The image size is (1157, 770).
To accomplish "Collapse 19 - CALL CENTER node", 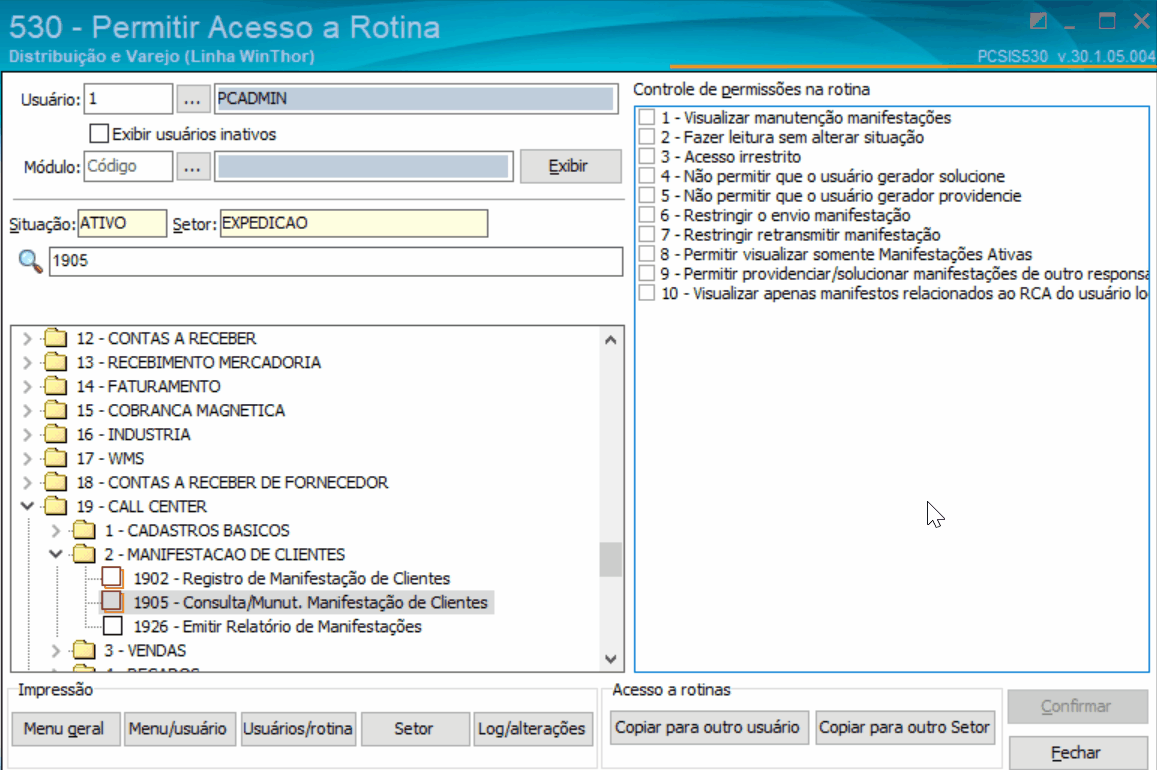I will (27, 506).
